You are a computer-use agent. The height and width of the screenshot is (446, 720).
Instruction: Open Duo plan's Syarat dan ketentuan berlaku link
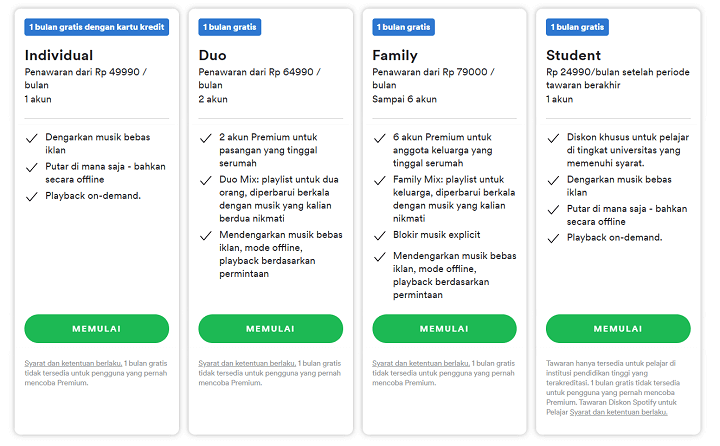(247, 363)
